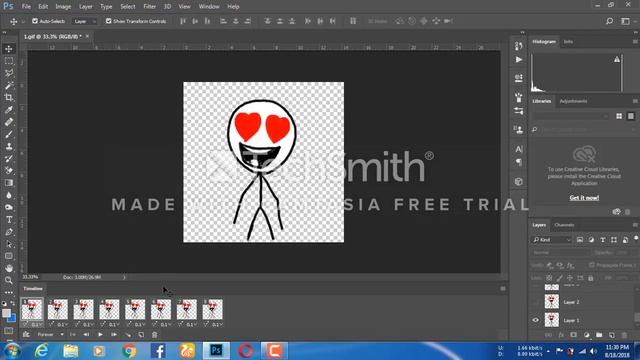
Task: Select the Gradient tool
Action: [x=9, y=183]
